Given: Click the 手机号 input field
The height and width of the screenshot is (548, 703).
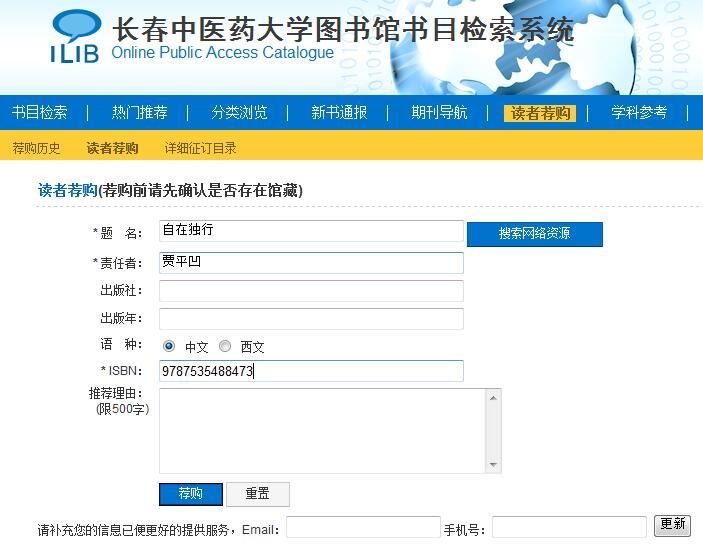Looking at the screenshot, I should click(x=569, y=527).
